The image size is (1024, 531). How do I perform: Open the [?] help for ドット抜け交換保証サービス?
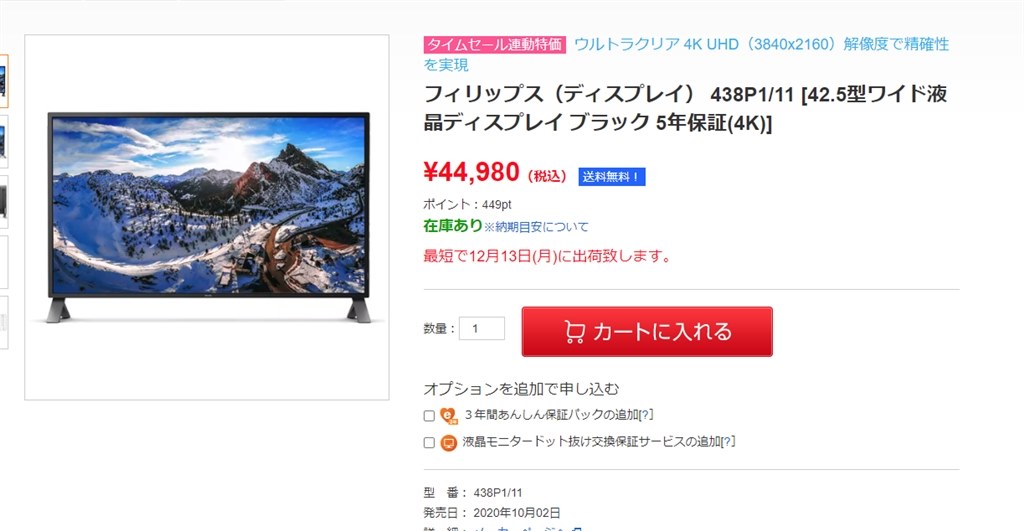click(728, 442)
